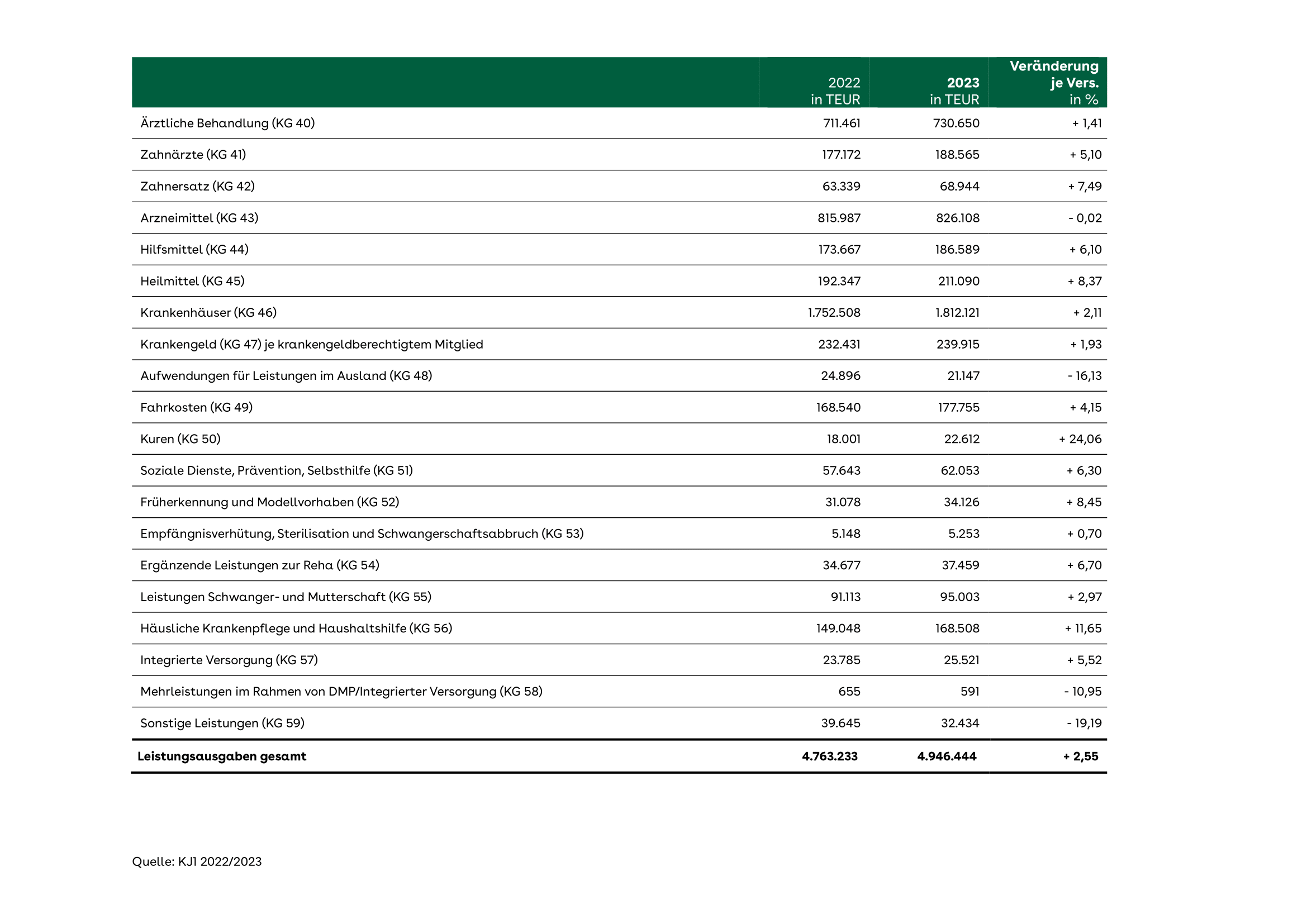Select the row label 'Ärztliche Behandlung (KG 40)'

(227, 123)
